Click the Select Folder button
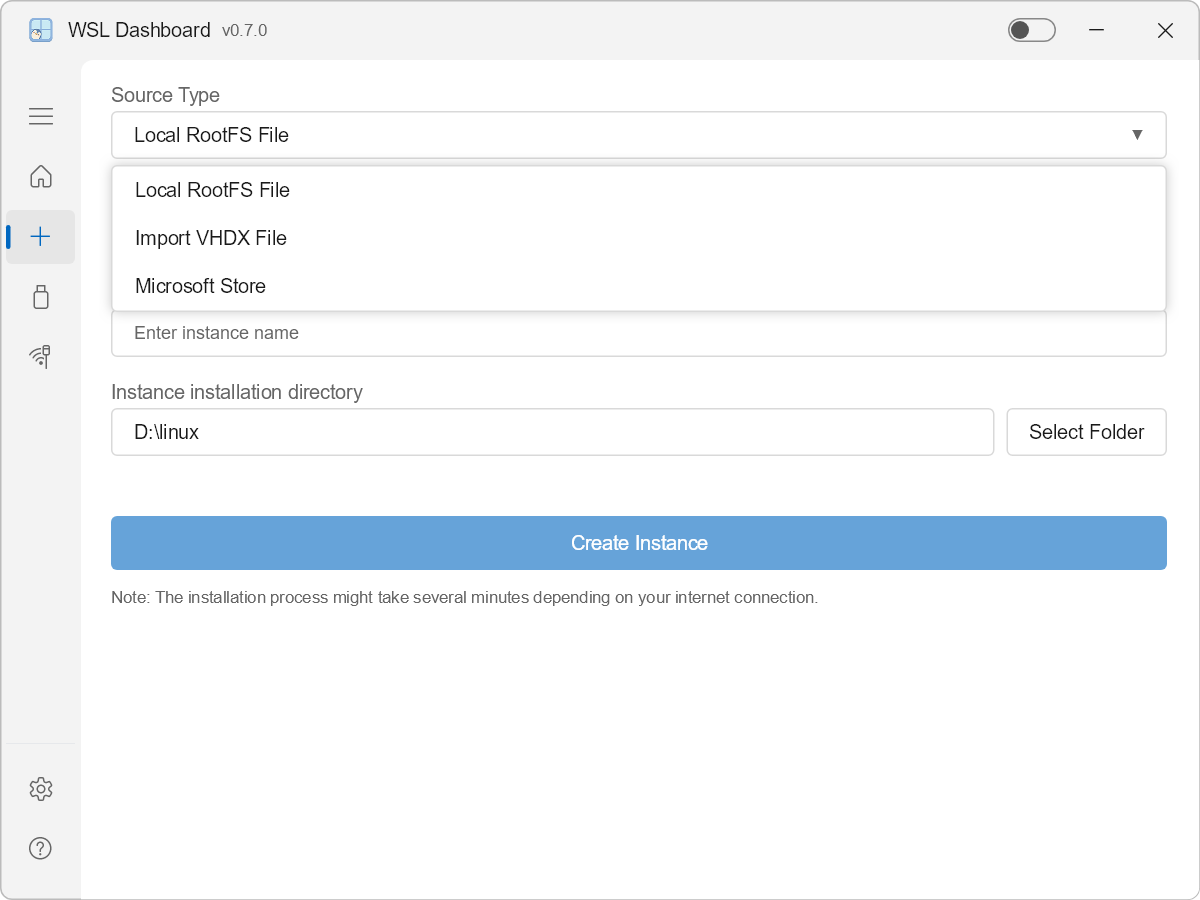Viewport: 1200px width, 900px height. (1086, 432)
